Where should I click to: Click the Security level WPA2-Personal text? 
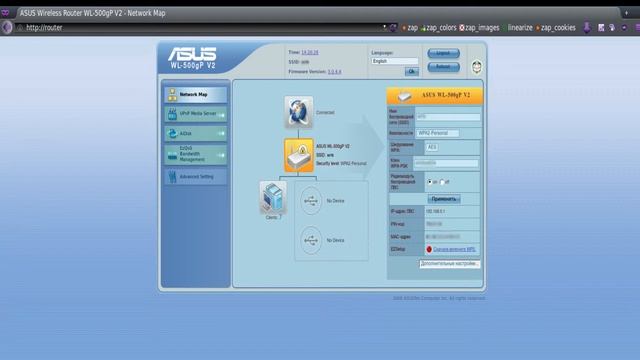tap(341, 164)
